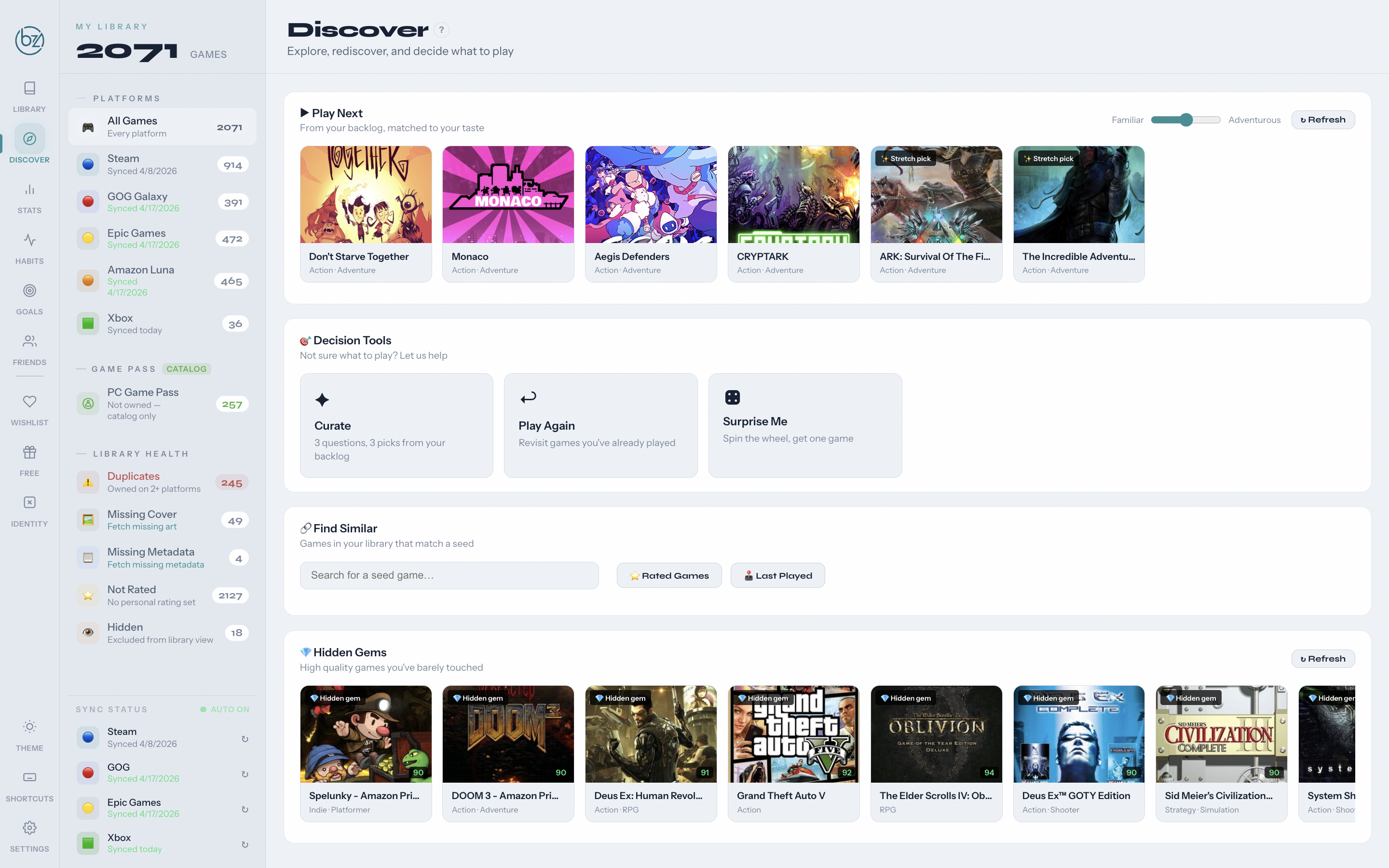Open keyboard Shortcuts
Image resolution: width=1389 pixels, height=868 pixels.
point(29,786)
